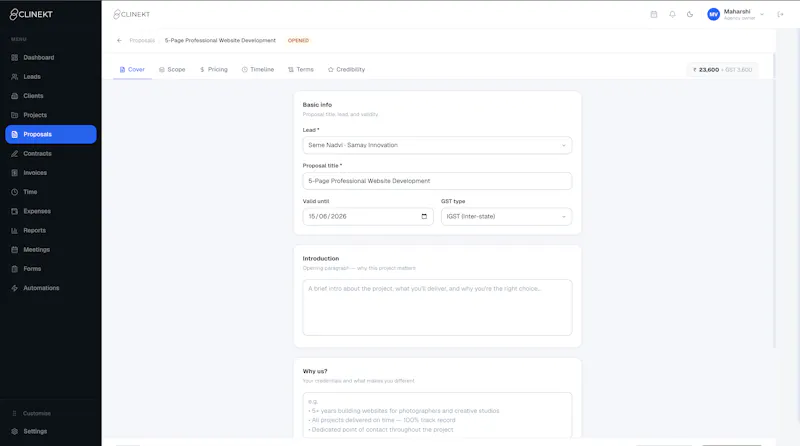Click the total price badge 23,600
Screen dimensions: 800x446
(722, 70)
